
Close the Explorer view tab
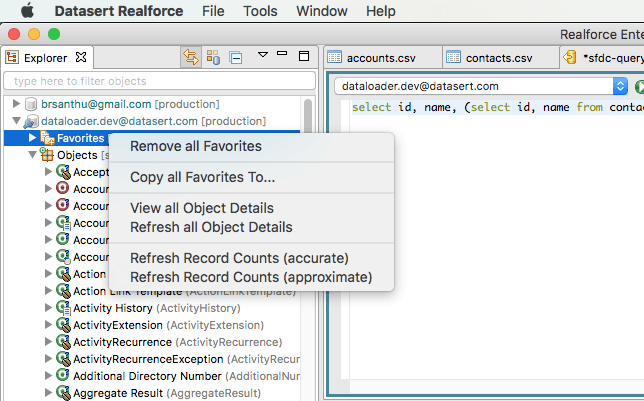click(x=81, y=57)
